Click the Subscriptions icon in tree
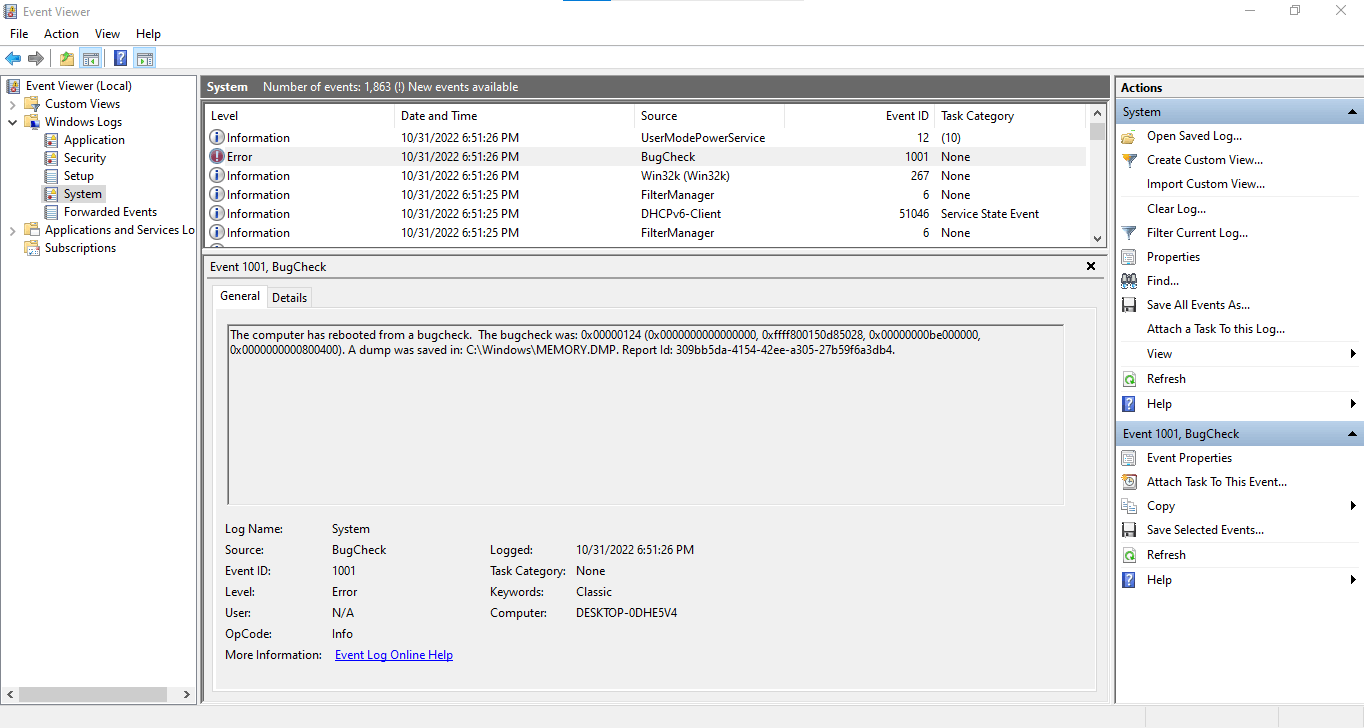This screenshot has width=1364, height=728. coord(33,248)
